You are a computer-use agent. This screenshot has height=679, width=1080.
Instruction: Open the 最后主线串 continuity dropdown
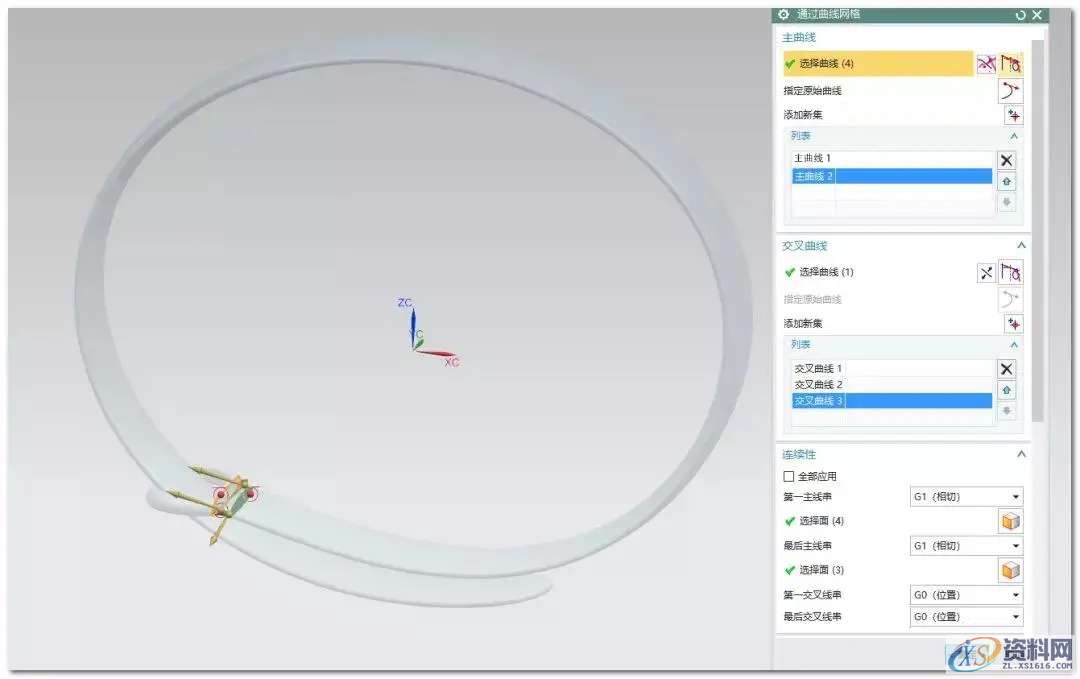click(x=966, y=546)
